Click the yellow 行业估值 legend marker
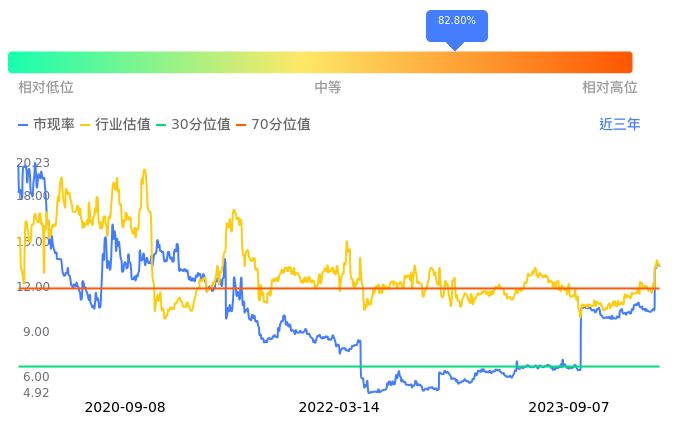The width and height of the screenshot is (686, 442). coord(85,125)
